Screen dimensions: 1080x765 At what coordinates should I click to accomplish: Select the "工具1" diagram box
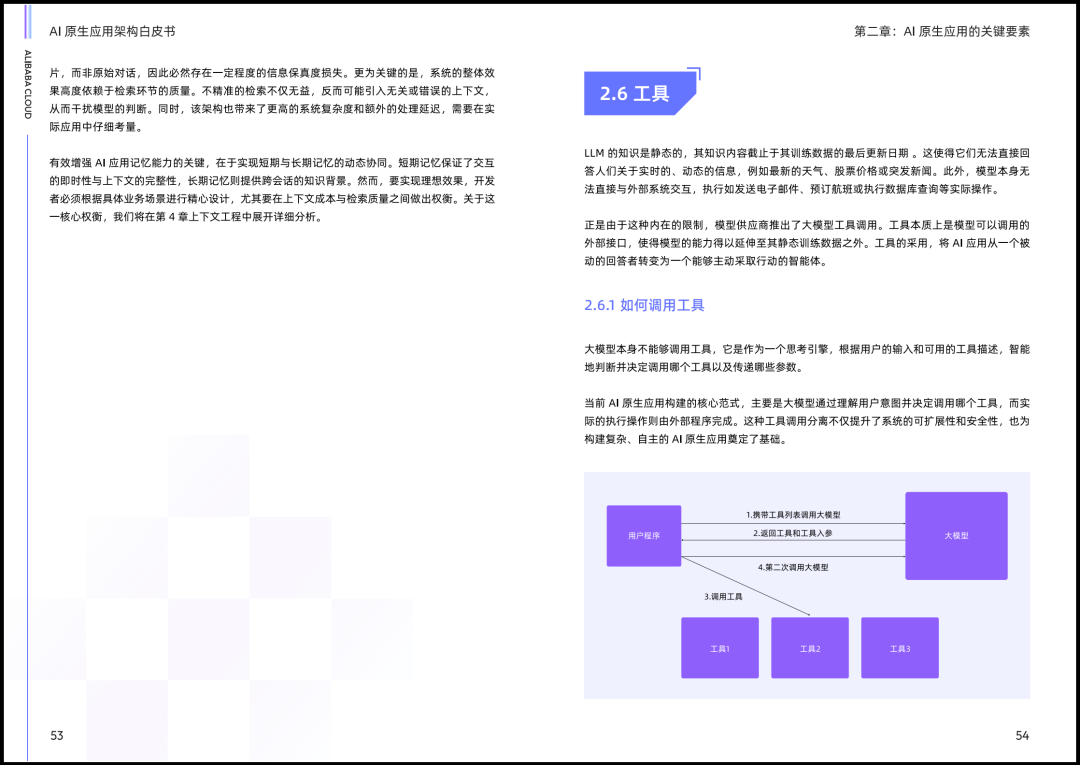(x=720, y=648)
